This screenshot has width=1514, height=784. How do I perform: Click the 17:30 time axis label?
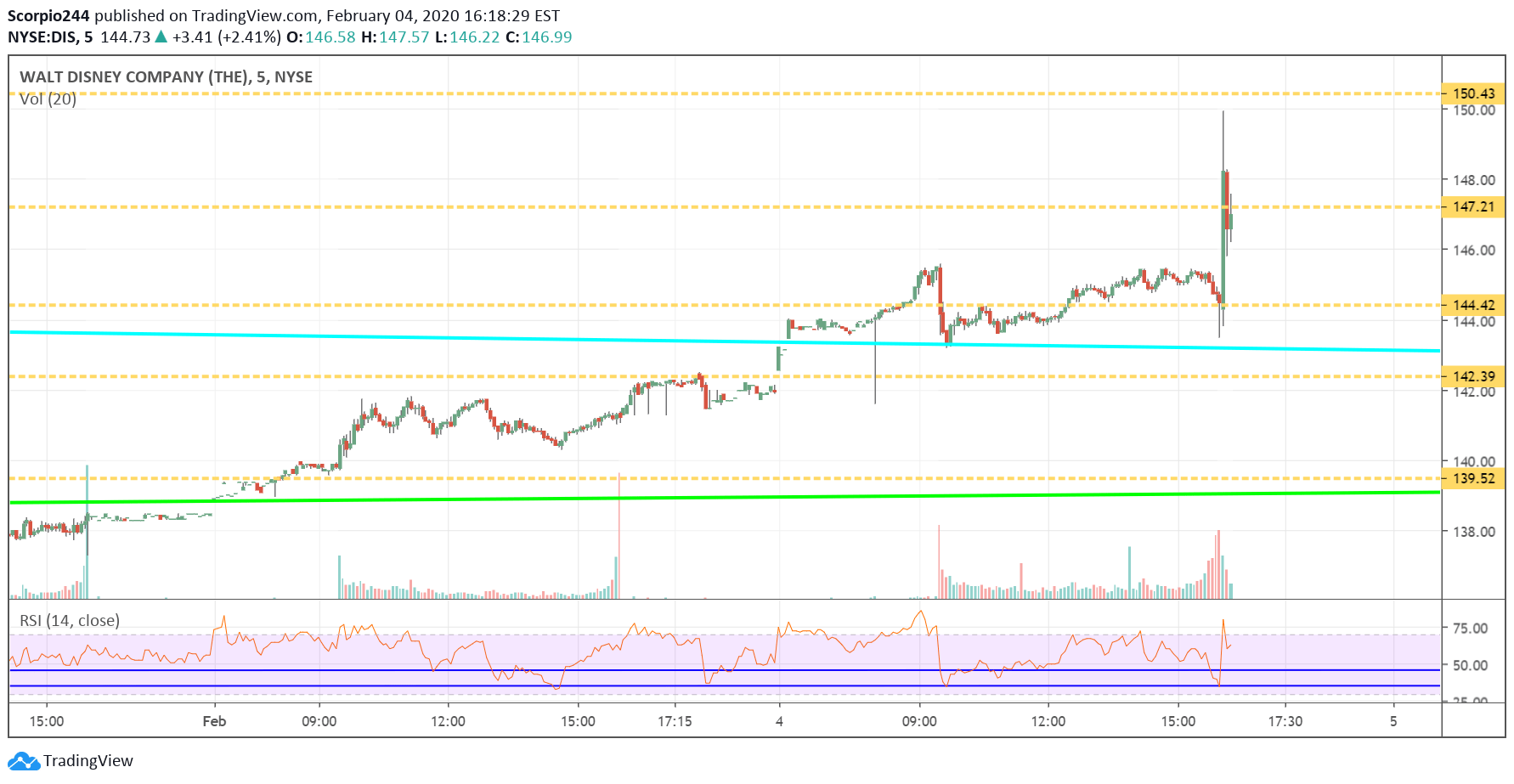[x=1285, y=721]
